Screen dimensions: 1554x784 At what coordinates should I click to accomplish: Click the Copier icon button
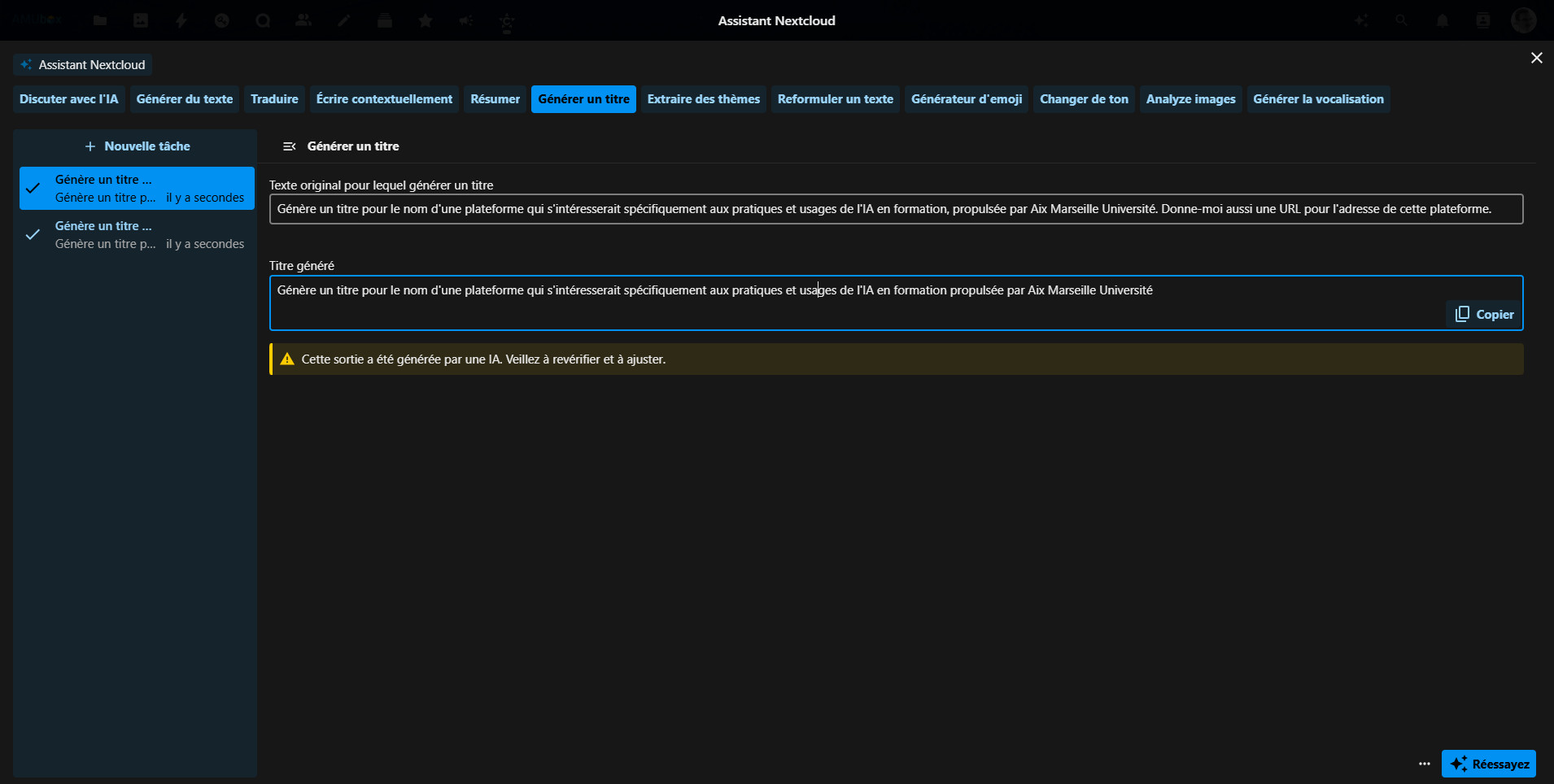point(1484,315)
